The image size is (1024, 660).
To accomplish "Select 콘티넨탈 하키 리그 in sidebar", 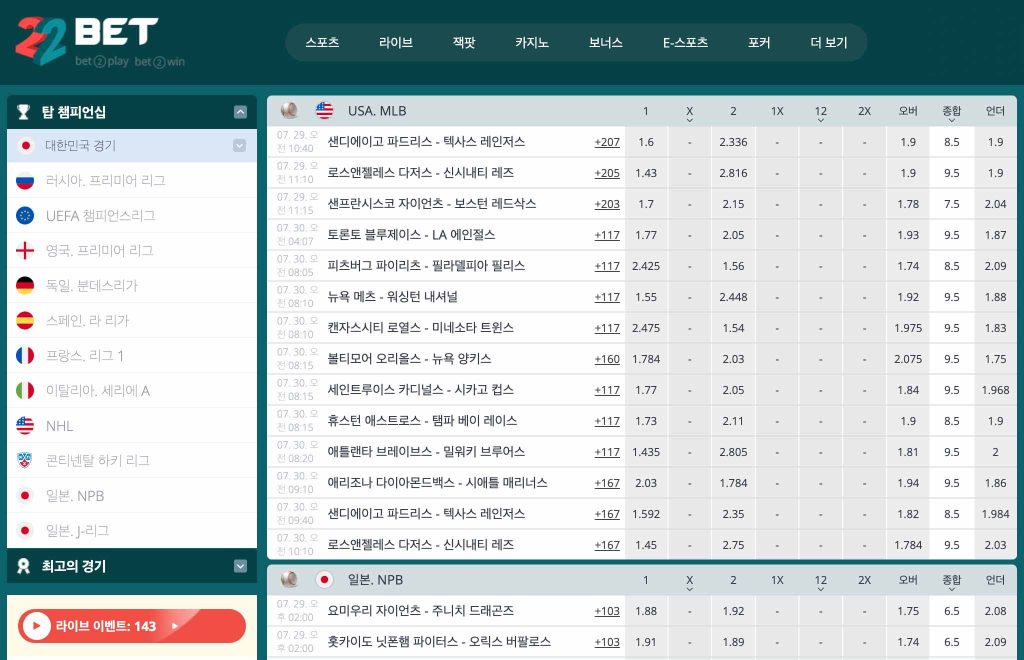I will 132,461.
